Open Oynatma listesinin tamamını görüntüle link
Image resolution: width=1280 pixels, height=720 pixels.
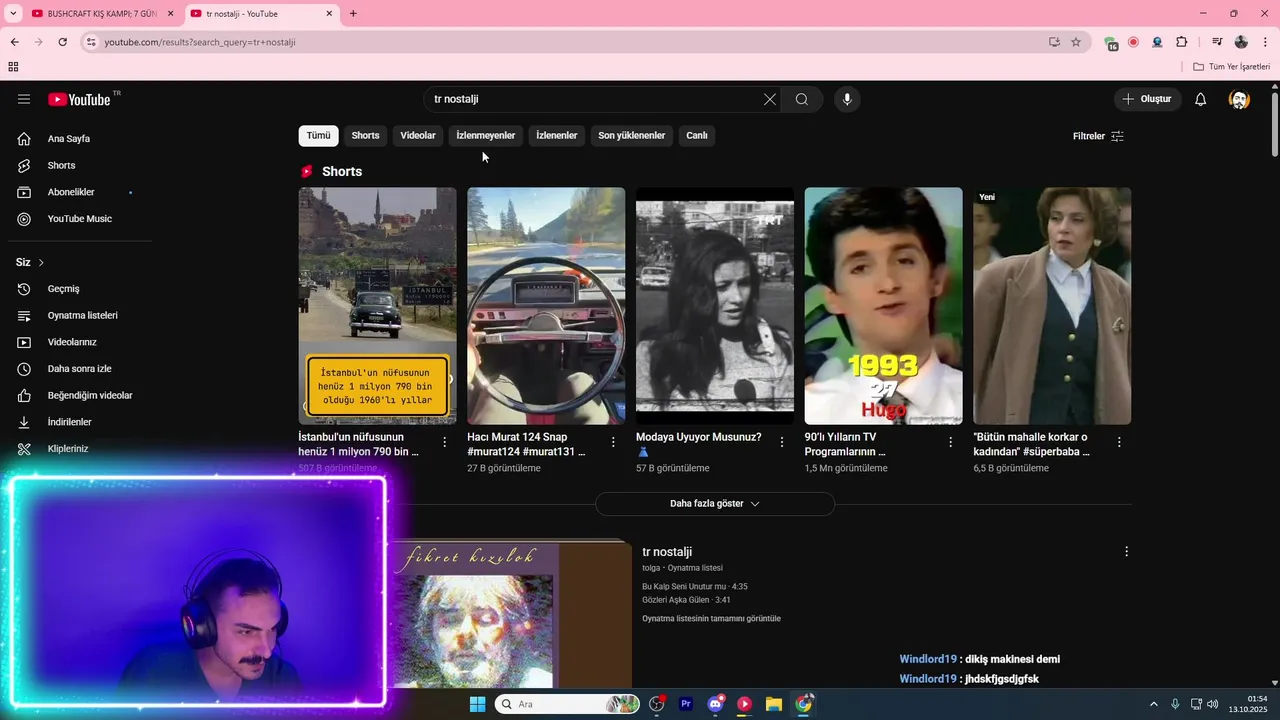[x=711, y=619]
